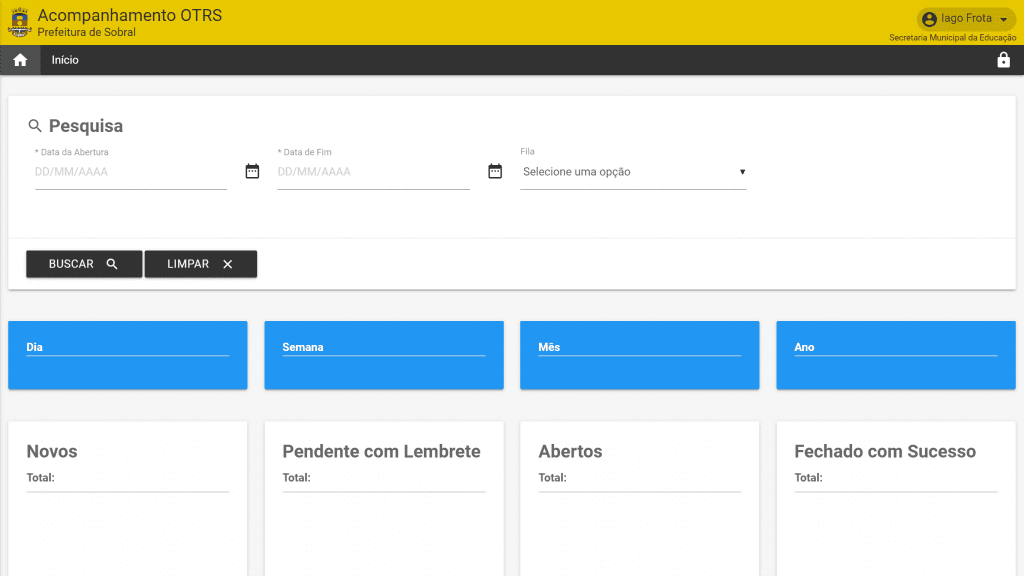Click the lock icon in the navigation bar
This screenshot has height=576, width=1024.
[1003, 60]
